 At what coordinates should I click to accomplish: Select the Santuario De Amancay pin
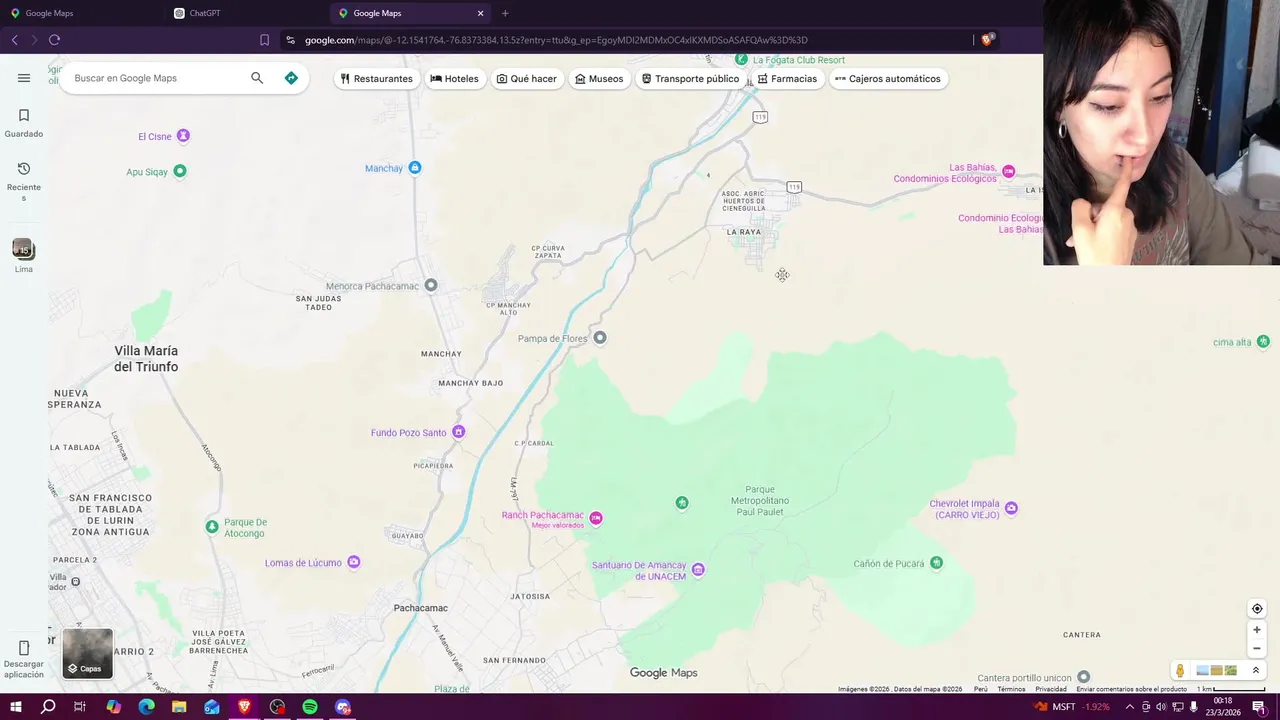698,570
